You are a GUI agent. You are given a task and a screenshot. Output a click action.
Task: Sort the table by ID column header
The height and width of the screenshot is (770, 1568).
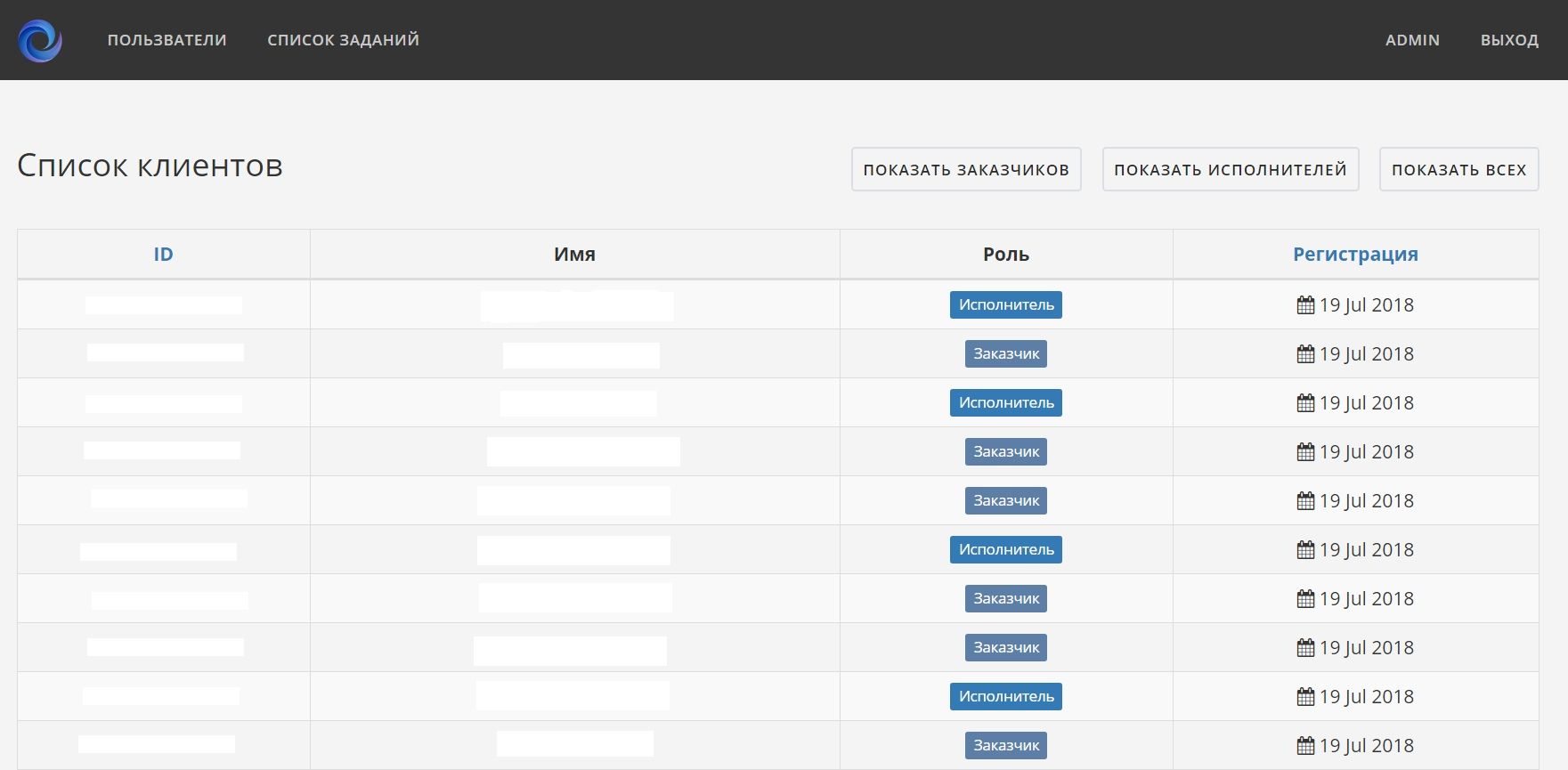pyautogui.click(x=163, y=255)
